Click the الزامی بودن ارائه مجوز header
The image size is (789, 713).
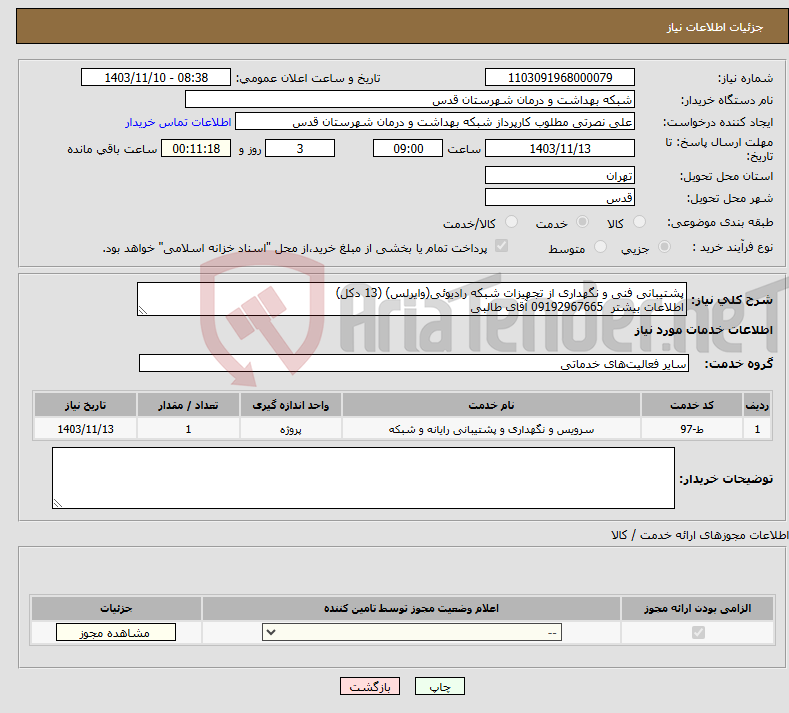(697, 608)
